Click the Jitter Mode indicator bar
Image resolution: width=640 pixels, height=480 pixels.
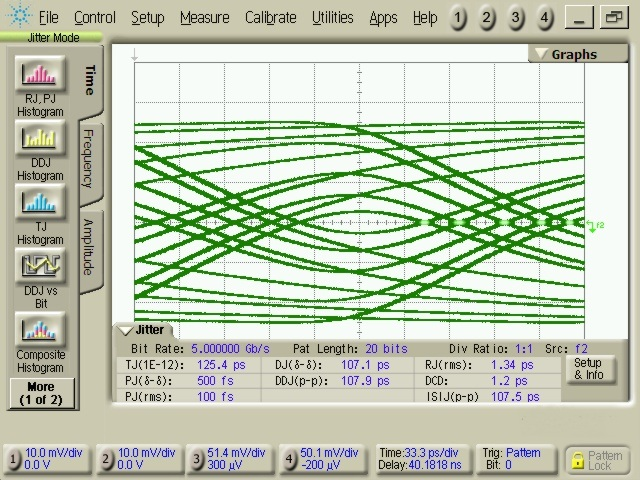51,38
